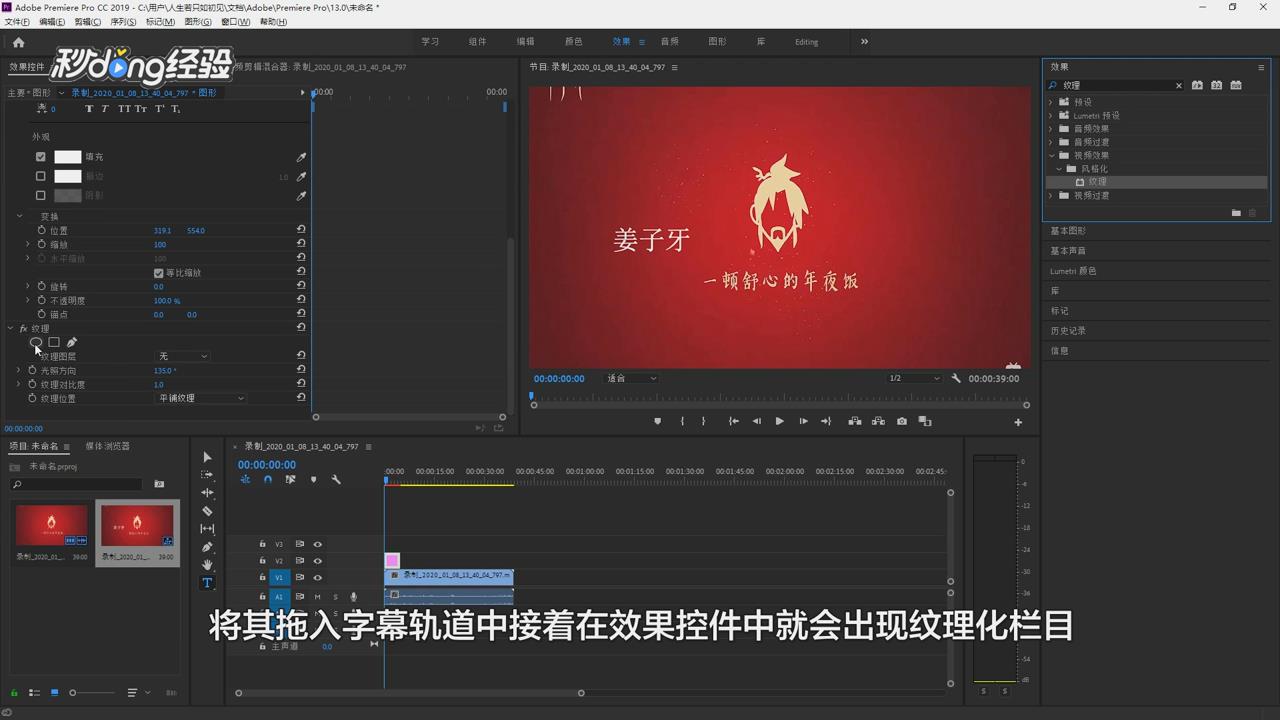Collapse the 变换 section
Image resolution: width=1280 pixels, height=720 pixels.
[x=19, y=216]
